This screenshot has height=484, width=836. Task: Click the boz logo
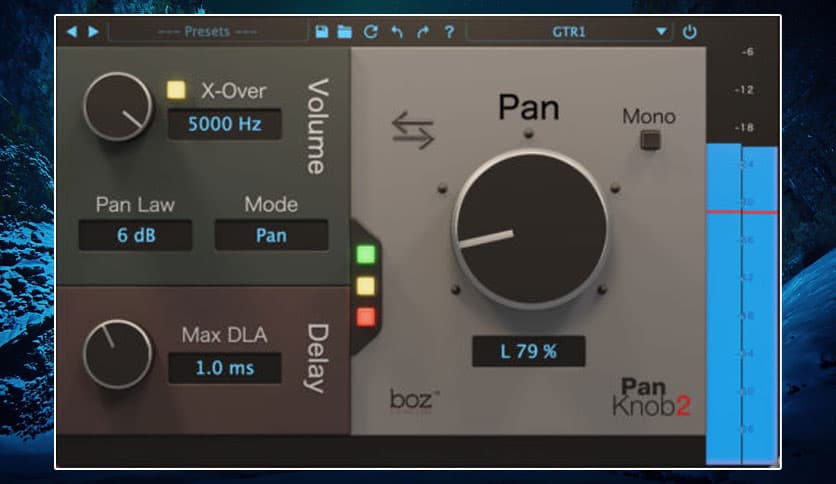414,400
